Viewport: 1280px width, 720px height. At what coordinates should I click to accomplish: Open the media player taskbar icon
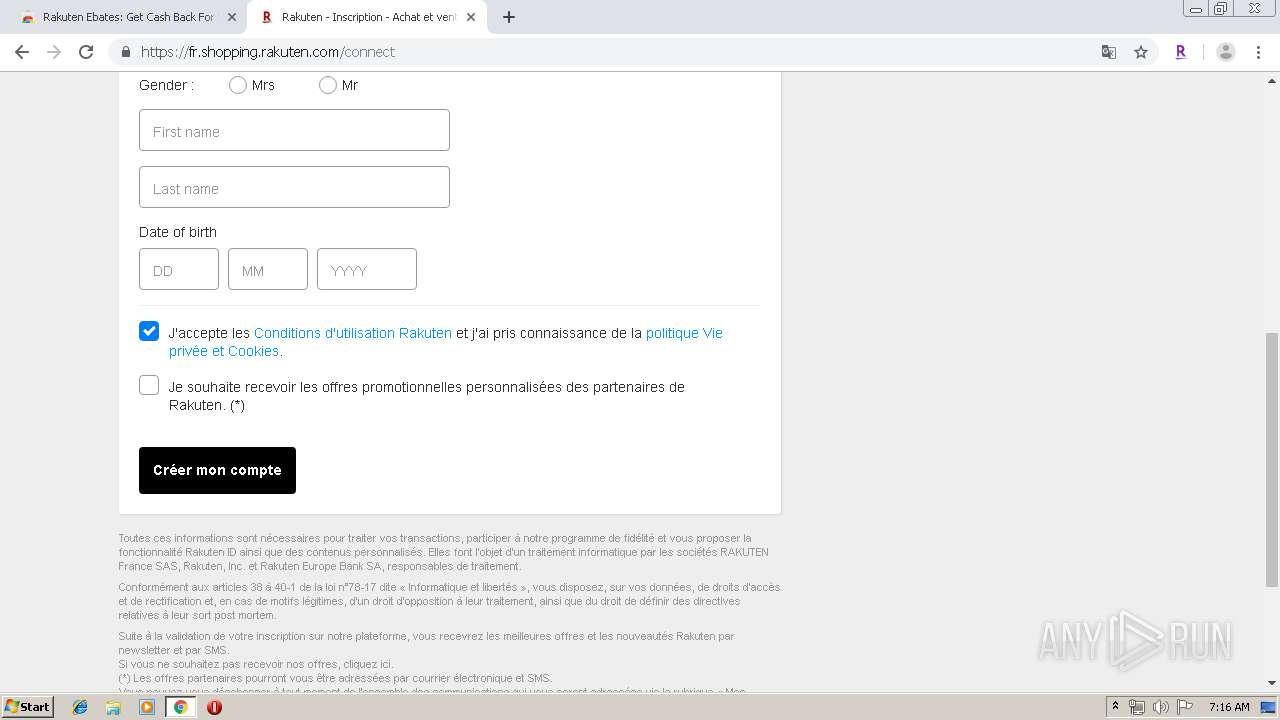[x=147, y=707]
